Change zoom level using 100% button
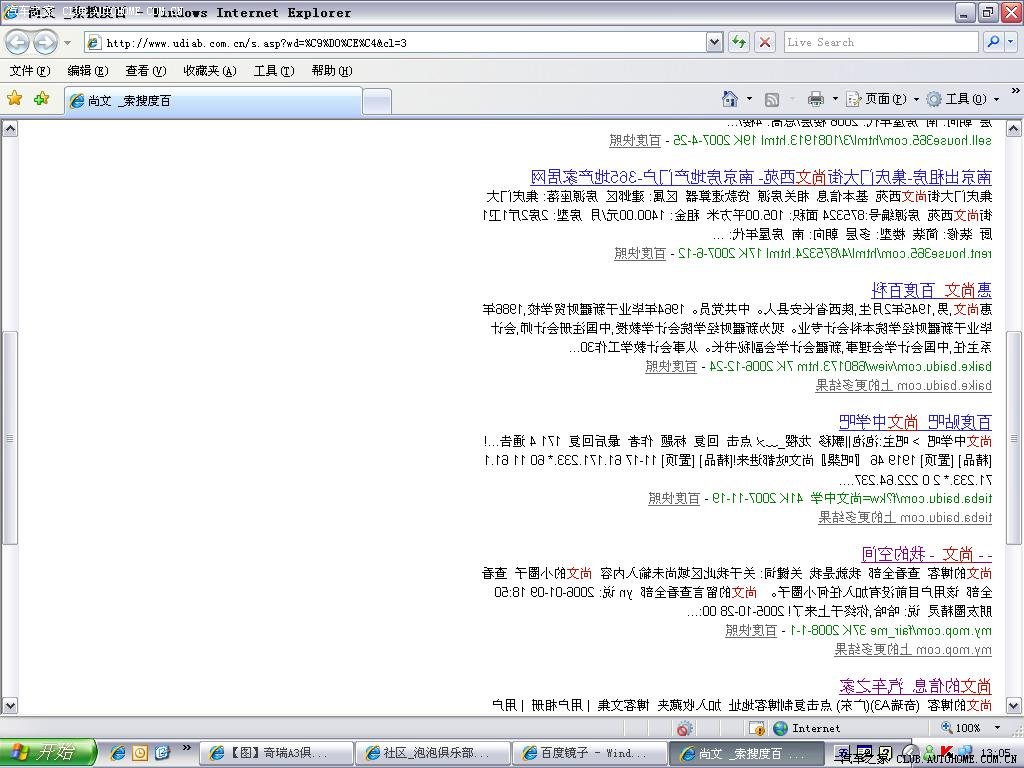 point(961,728)
